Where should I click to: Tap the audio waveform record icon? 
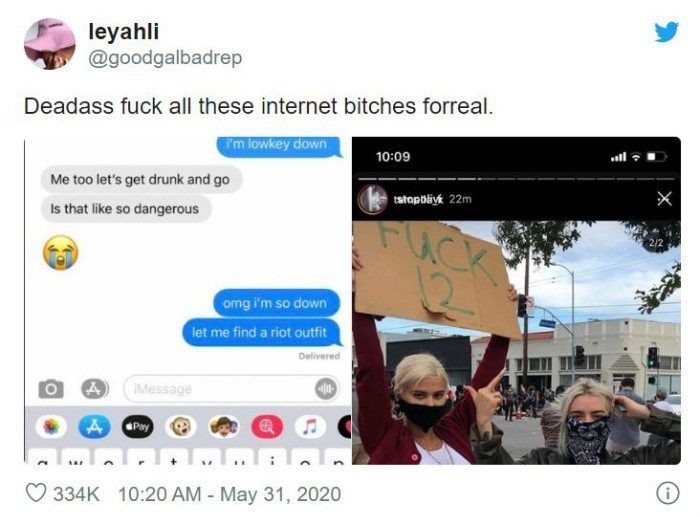(x=325, y=389)
